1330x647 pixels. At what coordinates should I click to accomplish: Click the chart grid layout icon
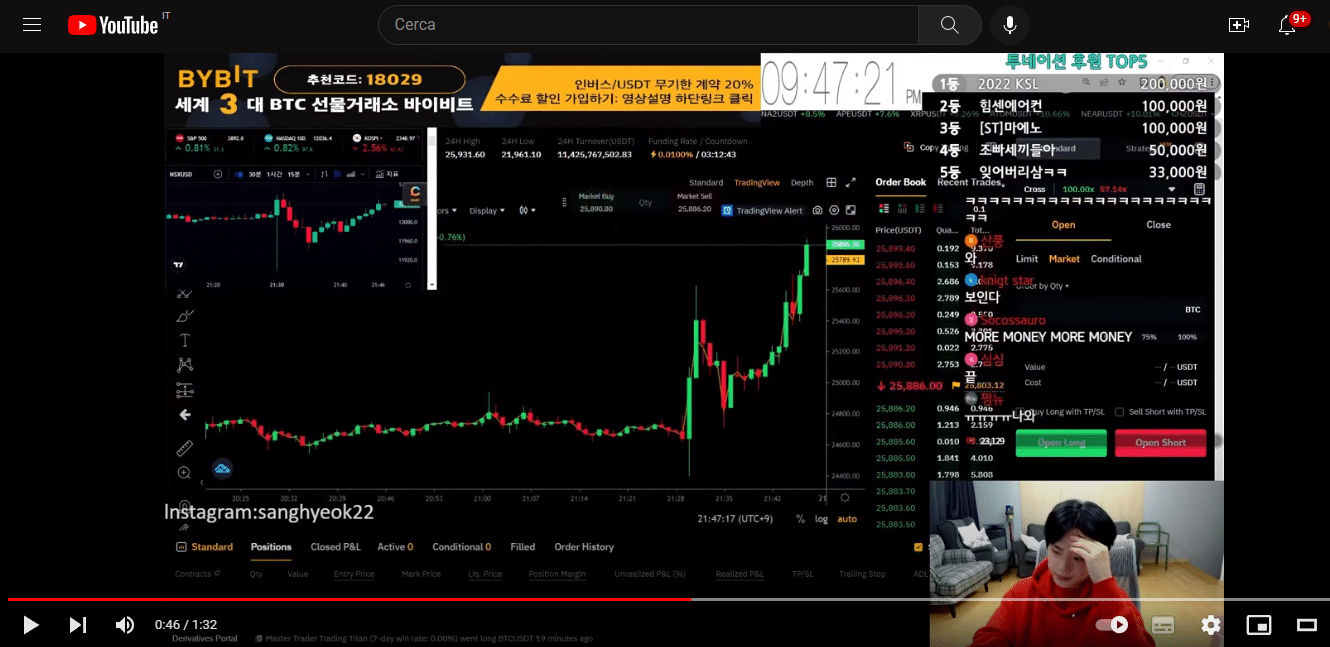coord(831,183)
